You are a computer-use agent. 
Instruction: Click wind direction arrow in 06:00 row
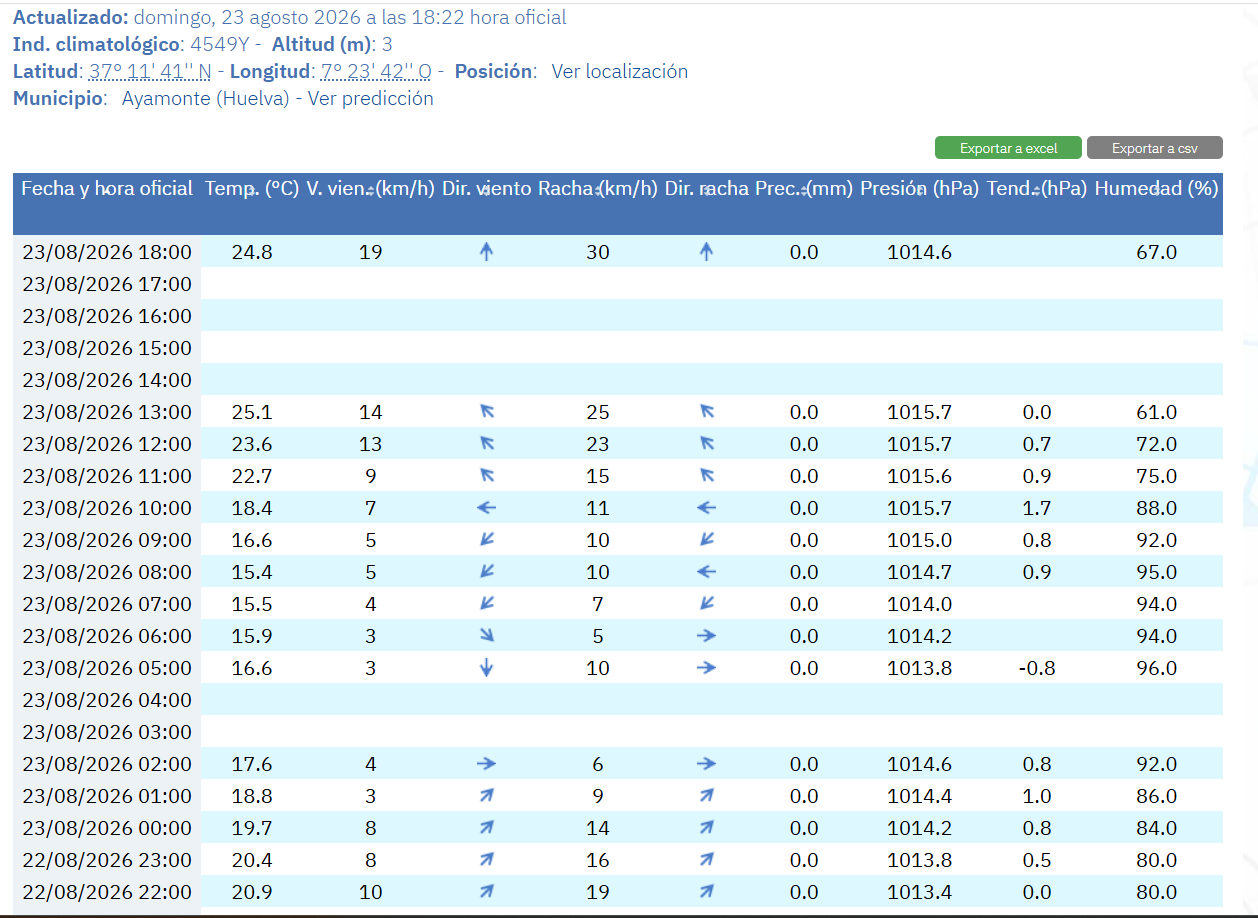(x=487, y=636)
